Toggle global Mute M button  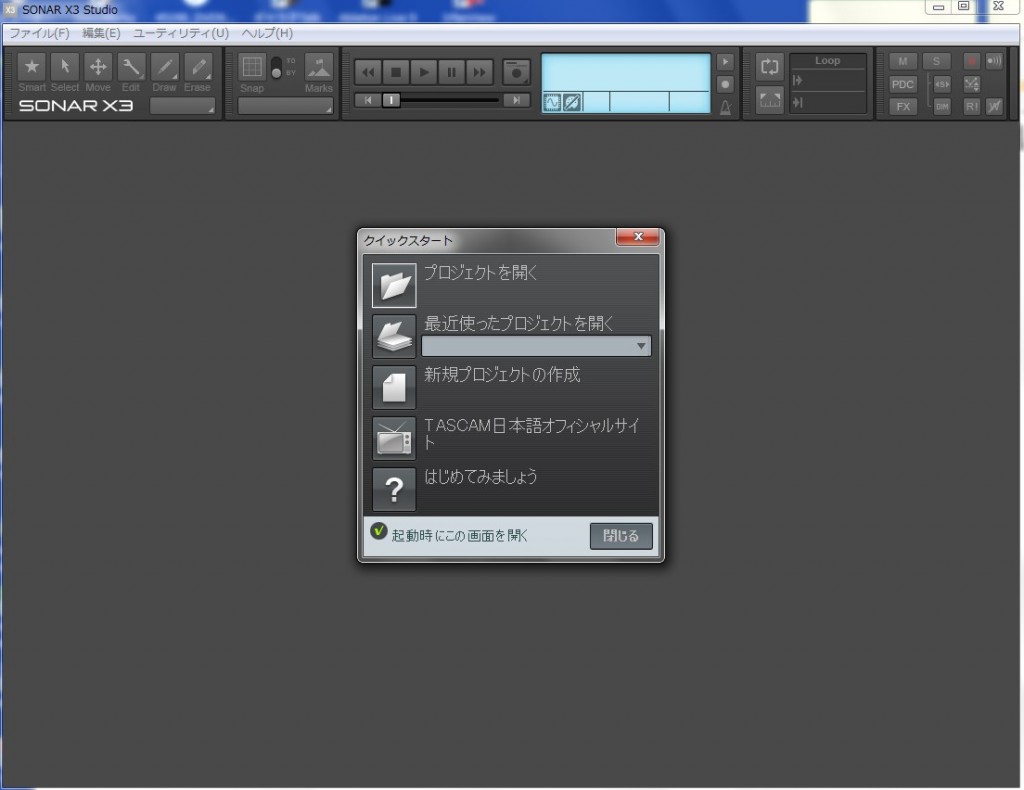(903, 61)
